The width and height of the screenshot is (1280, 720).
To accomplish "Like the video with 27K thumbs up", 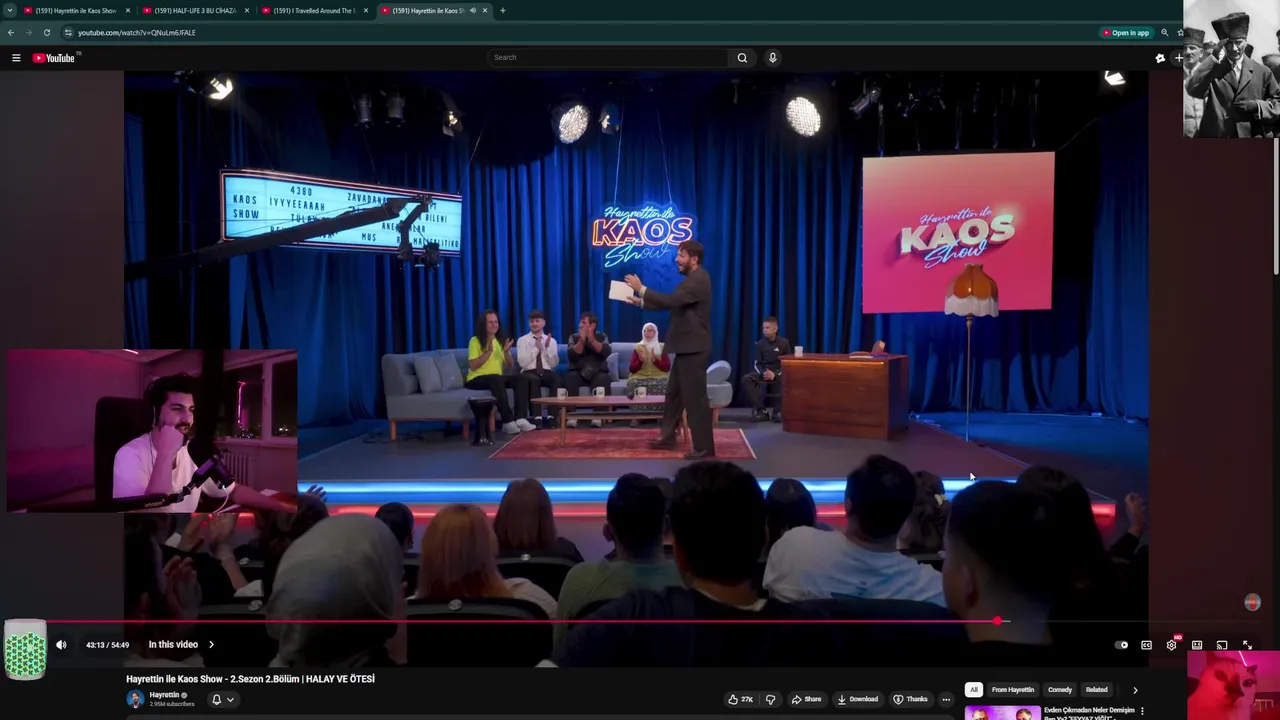I will tap(741, 699).
